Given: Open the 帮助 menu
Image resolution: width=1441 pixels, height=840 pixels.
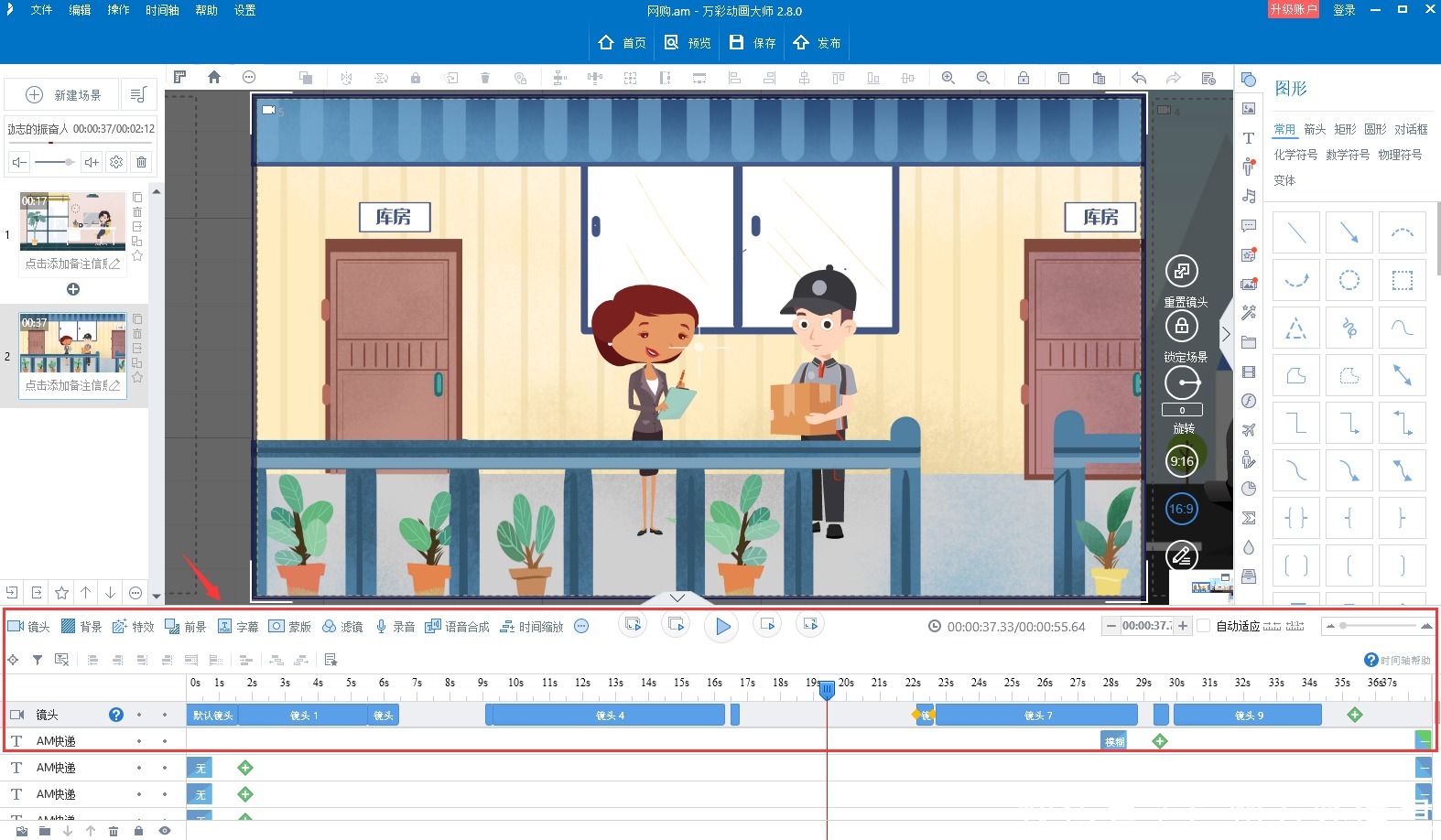Looking at the screenshot, I should pos(206,10).
